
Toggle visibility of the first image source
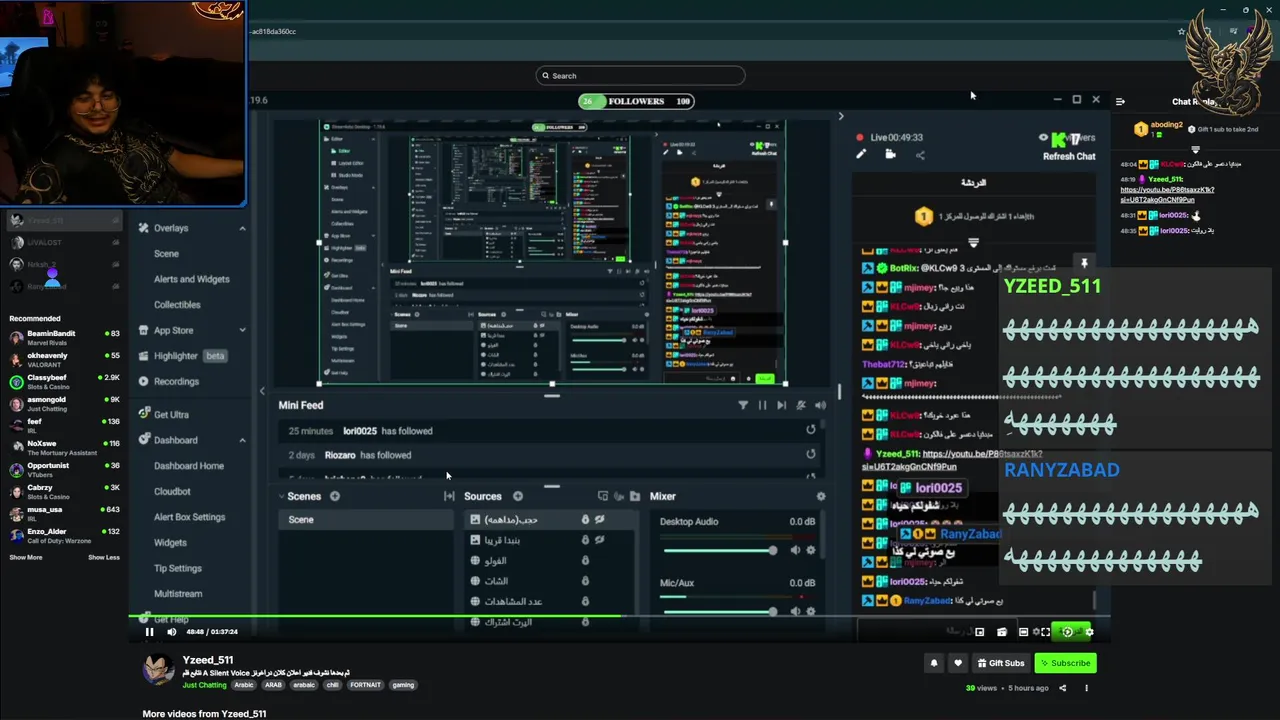click(600, 519)
